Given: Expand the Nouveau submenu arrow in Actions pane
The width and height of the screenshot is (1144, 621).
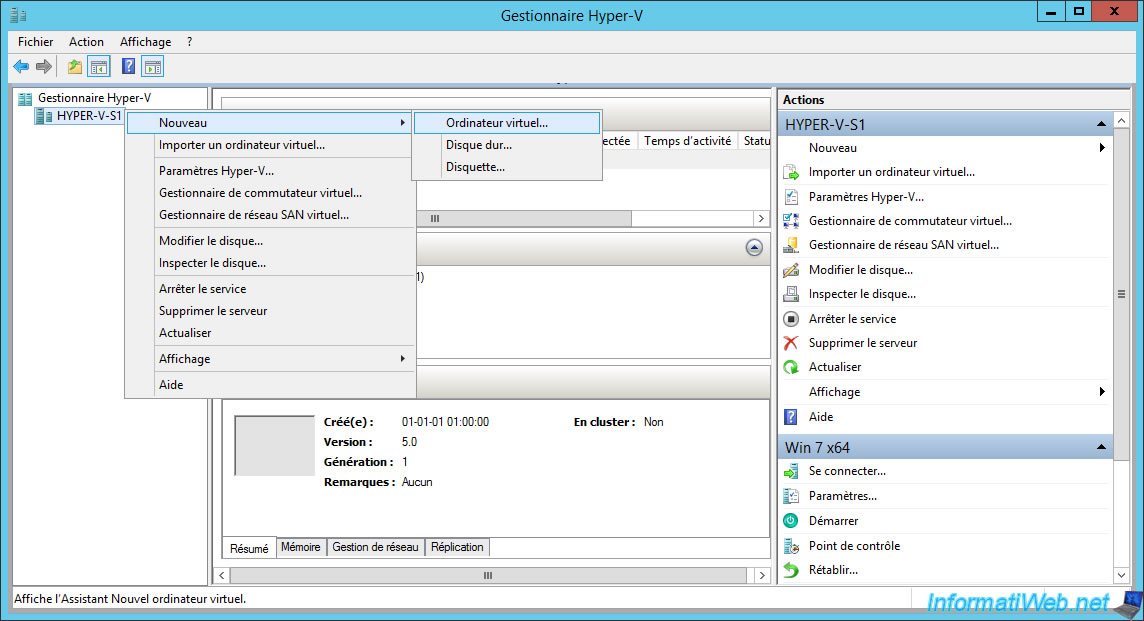Looking at the screenshot, I should (1102, 148).
